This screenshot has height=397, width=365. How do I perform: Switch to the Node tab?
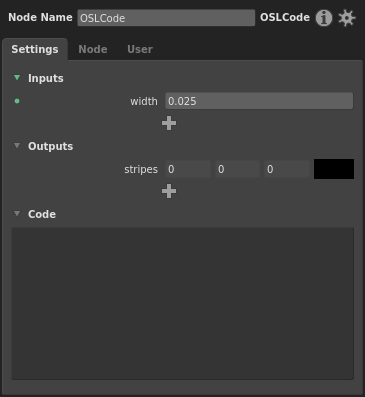pyautogui.click(x=93, y=49)
